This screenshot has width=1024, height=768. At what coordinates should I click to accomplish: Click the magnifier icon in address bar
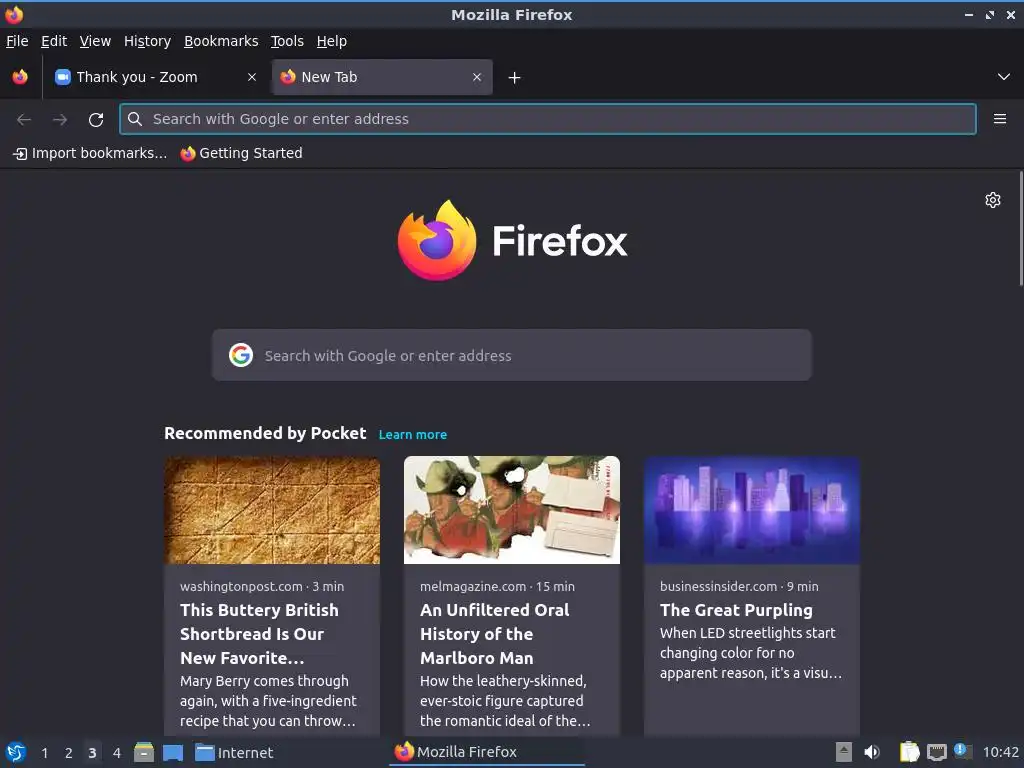pos(135,119)
